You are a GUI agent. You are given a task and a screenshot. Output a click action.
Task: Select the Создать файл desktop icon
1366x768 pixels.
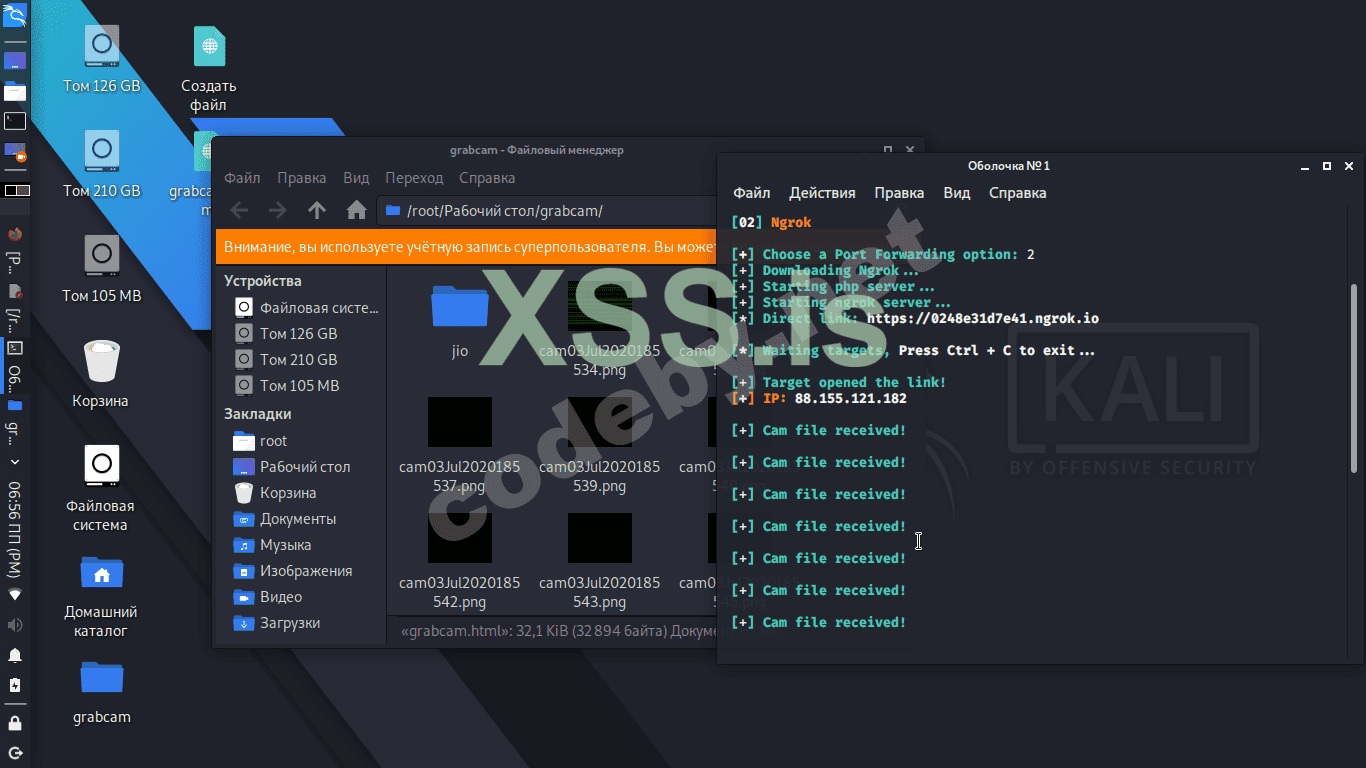click(x=209, y=69)
